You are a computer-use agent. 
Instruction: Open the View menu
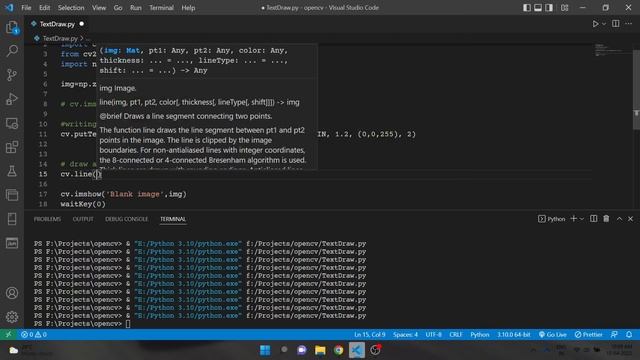99,8
